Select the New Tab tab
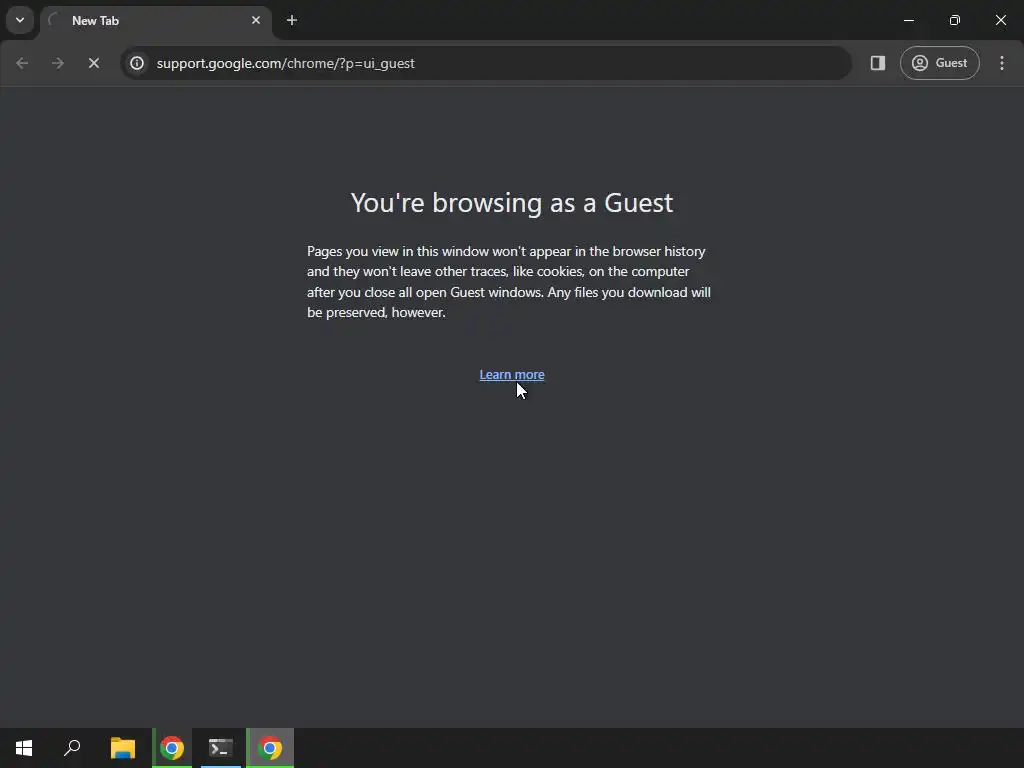 (x=156, y=21)
